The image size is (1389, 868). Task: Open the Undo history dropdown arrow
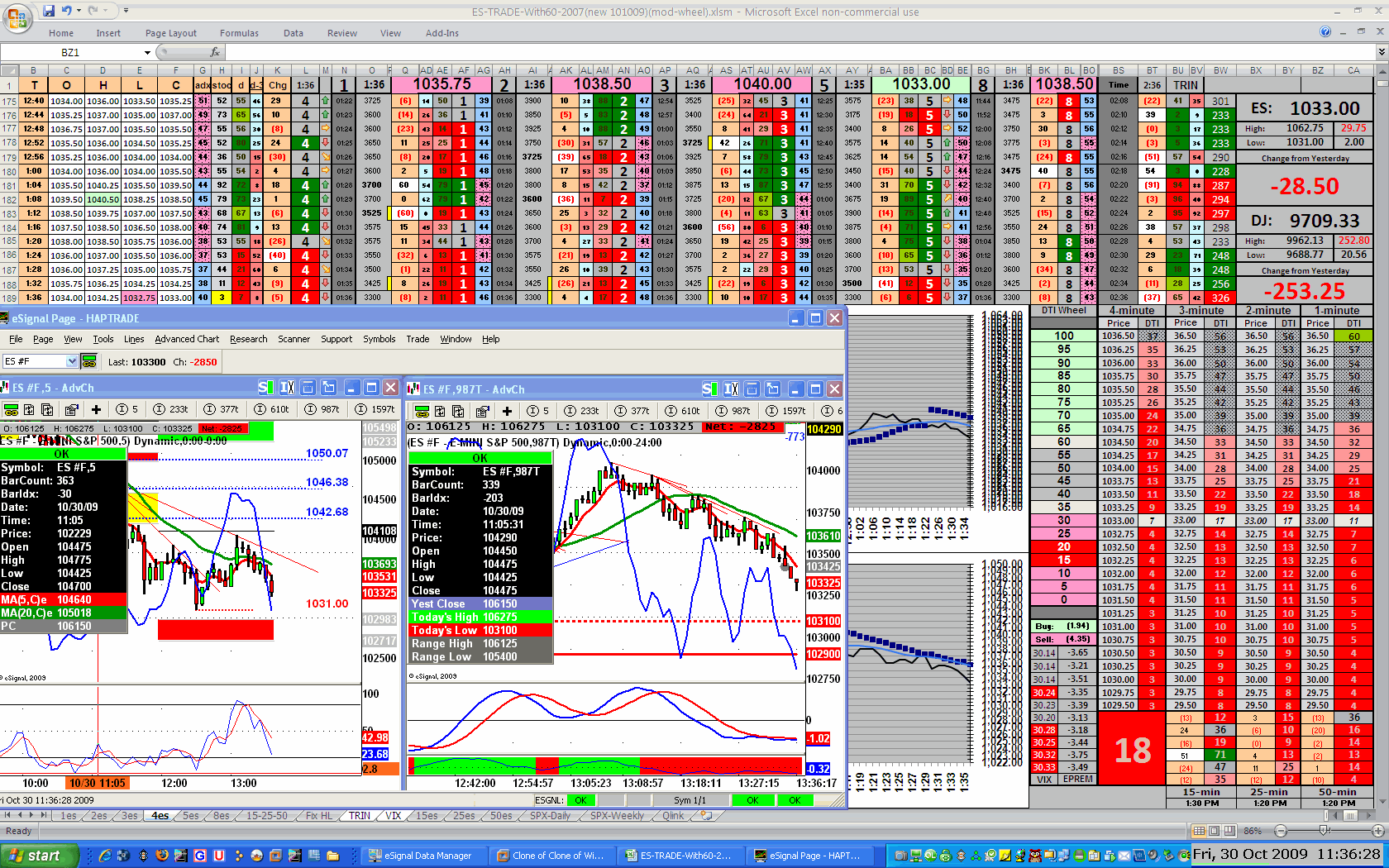(x=79, y=11)
